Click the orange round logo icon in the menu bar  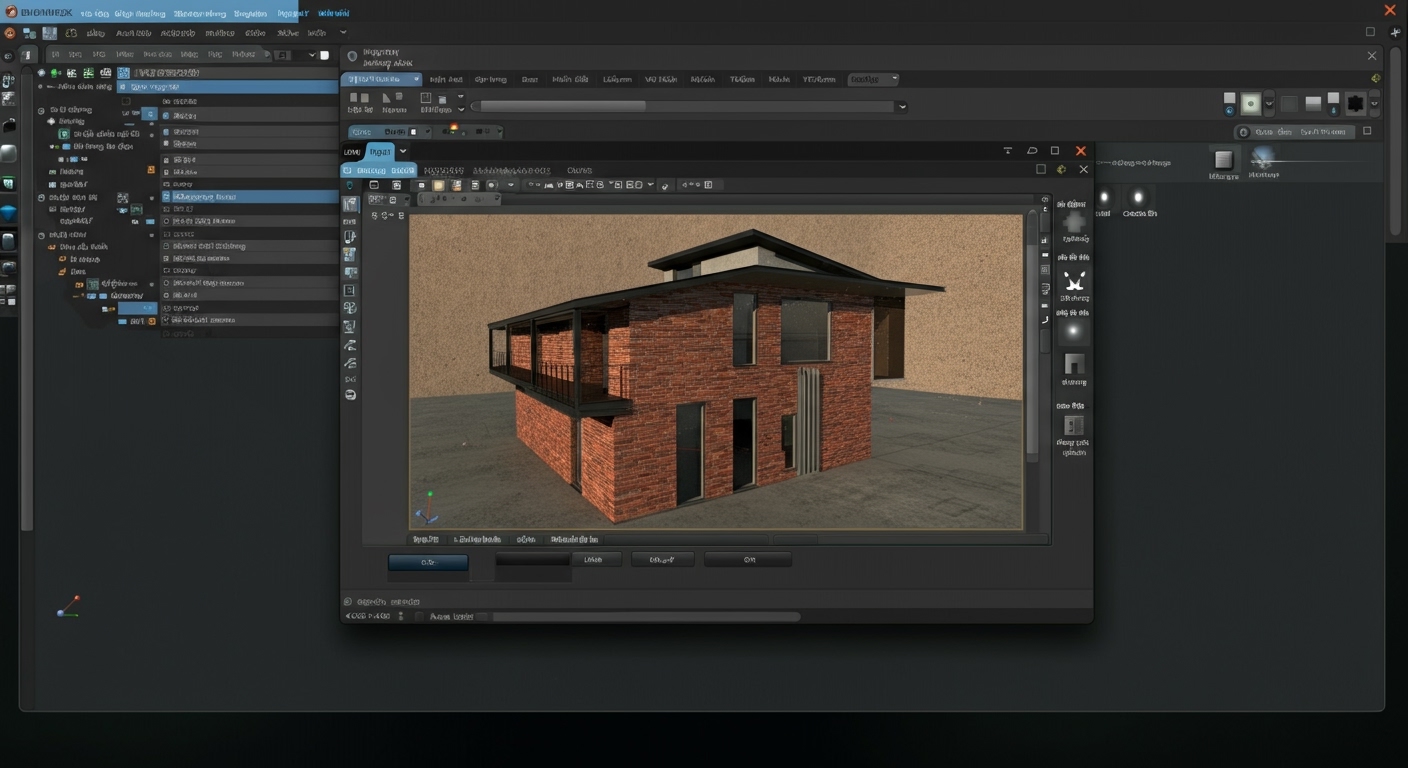(10, 33)
